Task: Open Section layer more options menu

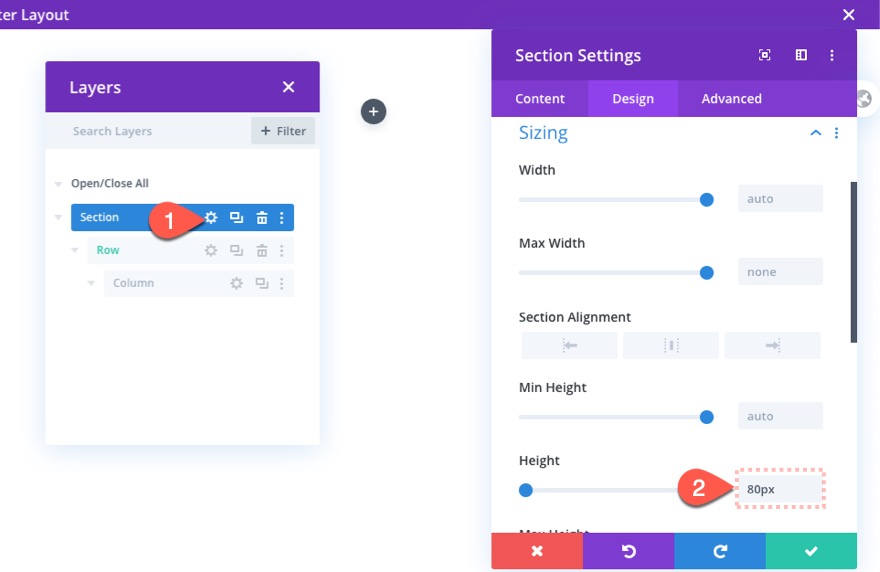Action: click(x=282, y=217)
